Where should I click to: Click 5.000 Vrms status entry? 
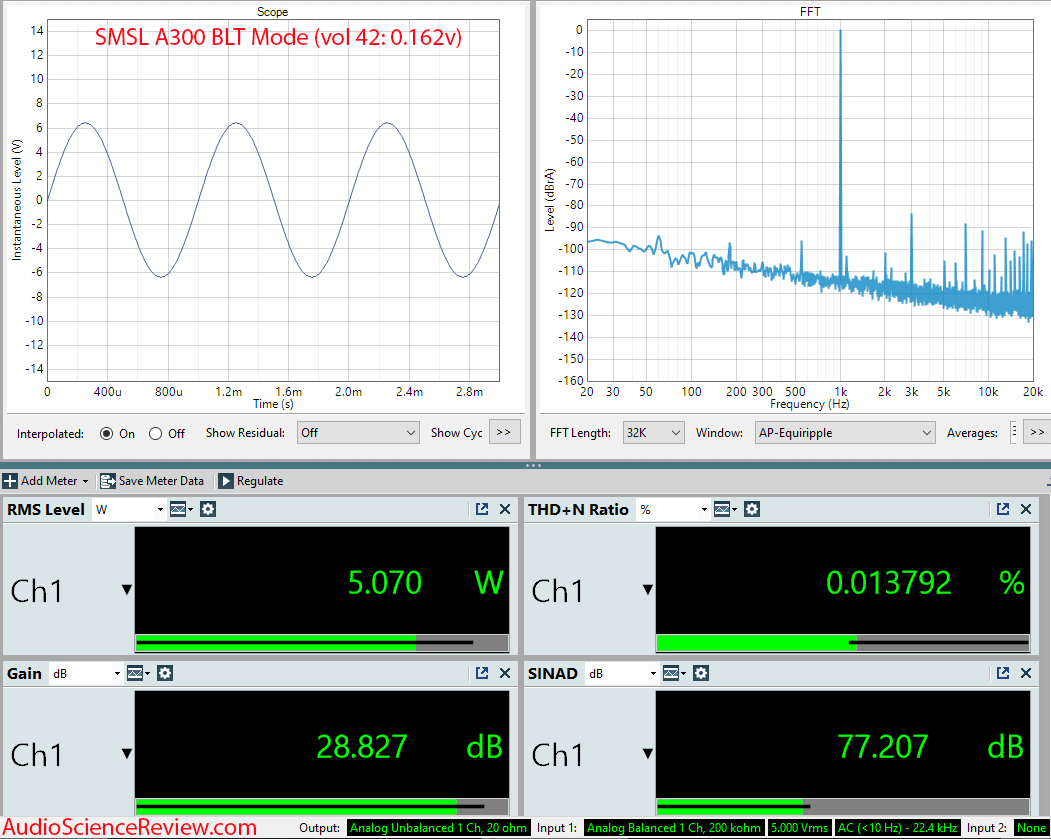pos(799,828)
